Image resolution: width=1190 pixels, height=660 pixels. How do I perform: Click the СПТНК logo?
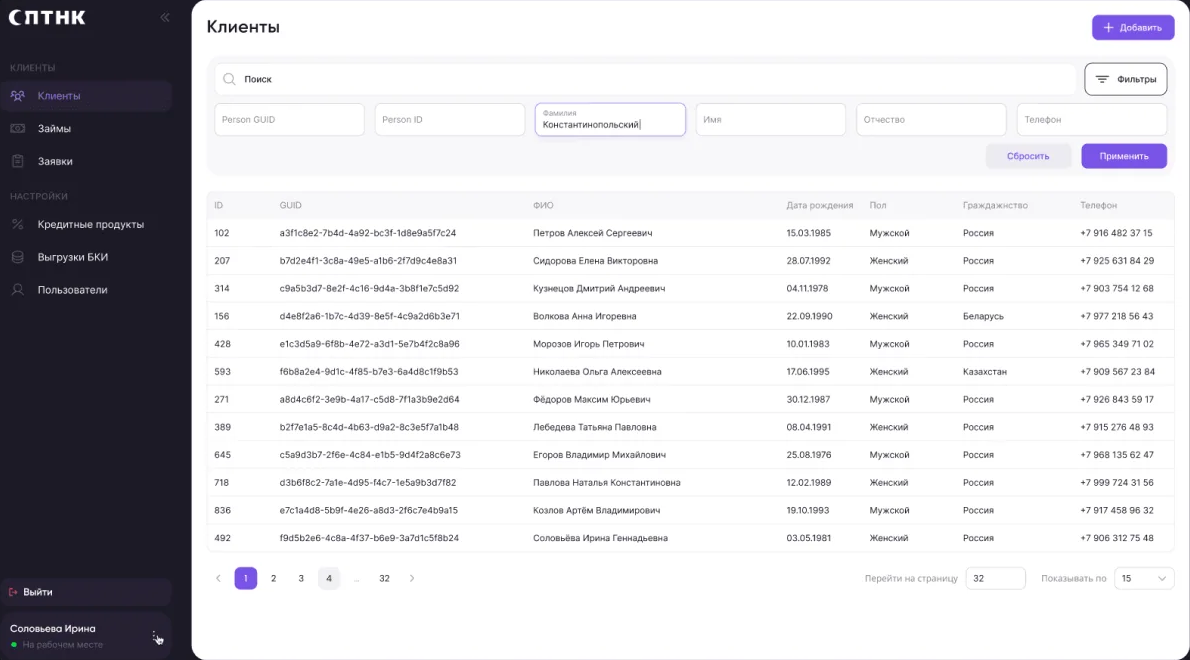pyautogui.click(x=47, y=17)
